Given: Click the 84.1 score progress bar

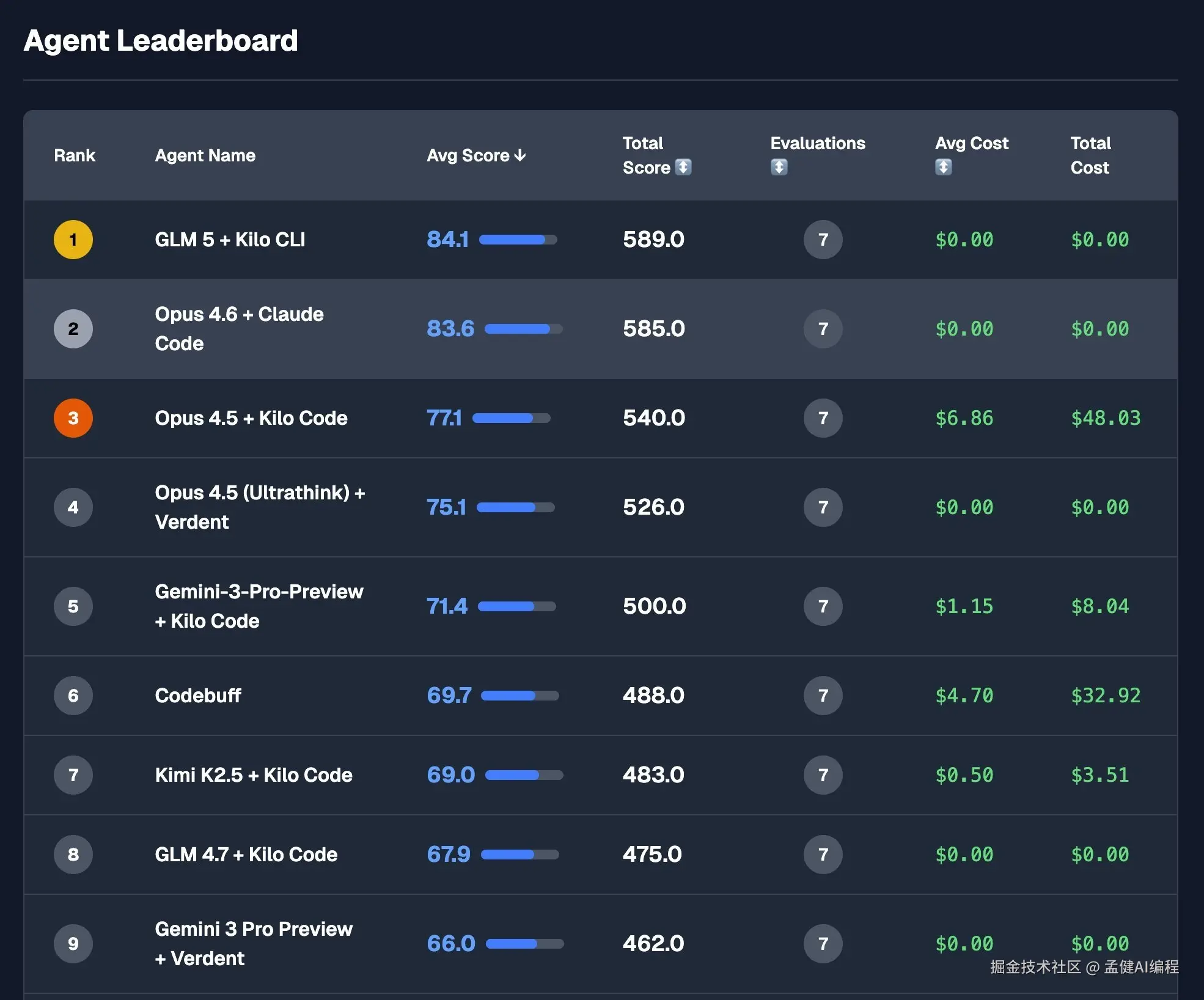Looking at the screenshot, I should [x=518, y=240].
